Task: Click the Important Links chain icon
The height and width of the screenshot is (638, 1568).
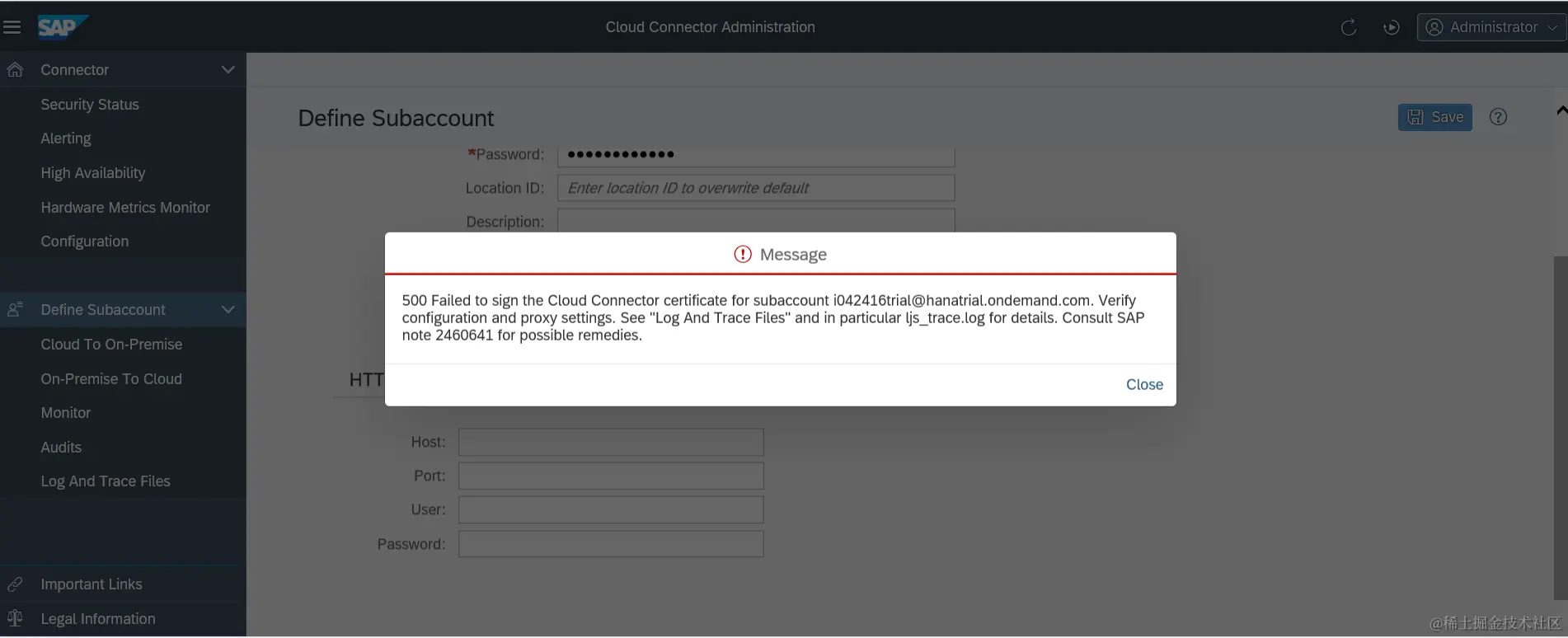Action: pyautogui.click(x=15, y=584)
